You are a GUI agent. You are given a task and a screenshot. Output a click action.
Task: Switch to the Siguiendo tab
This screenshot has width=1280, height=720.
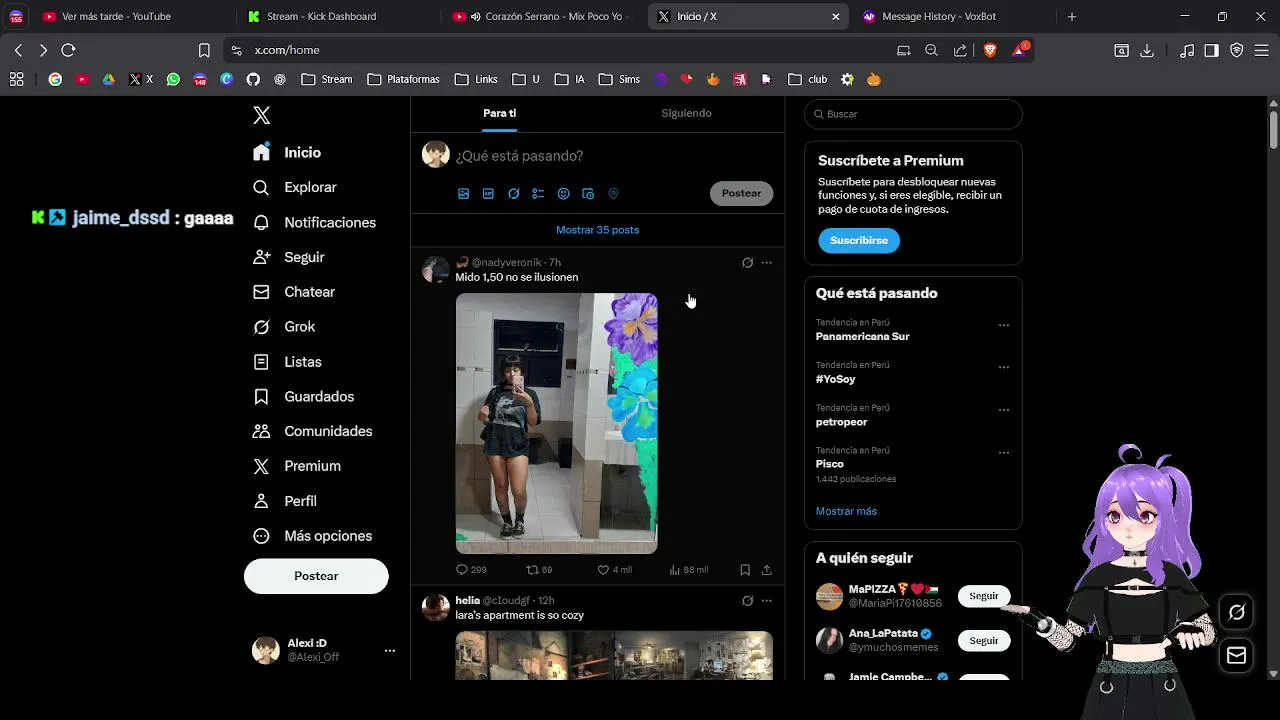686,113
